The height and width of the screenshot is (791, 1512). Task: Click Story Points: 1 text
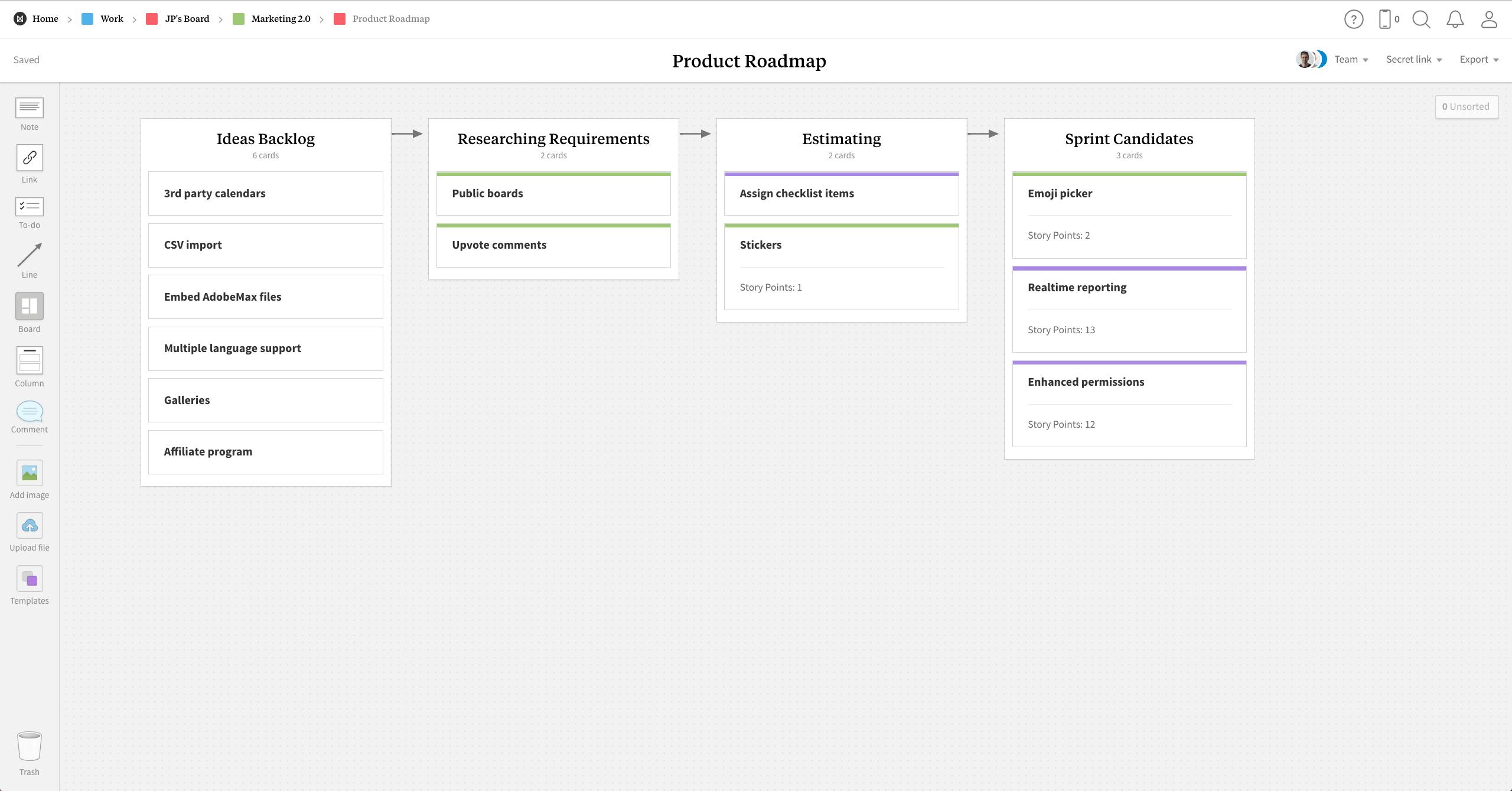pos(771,287)
